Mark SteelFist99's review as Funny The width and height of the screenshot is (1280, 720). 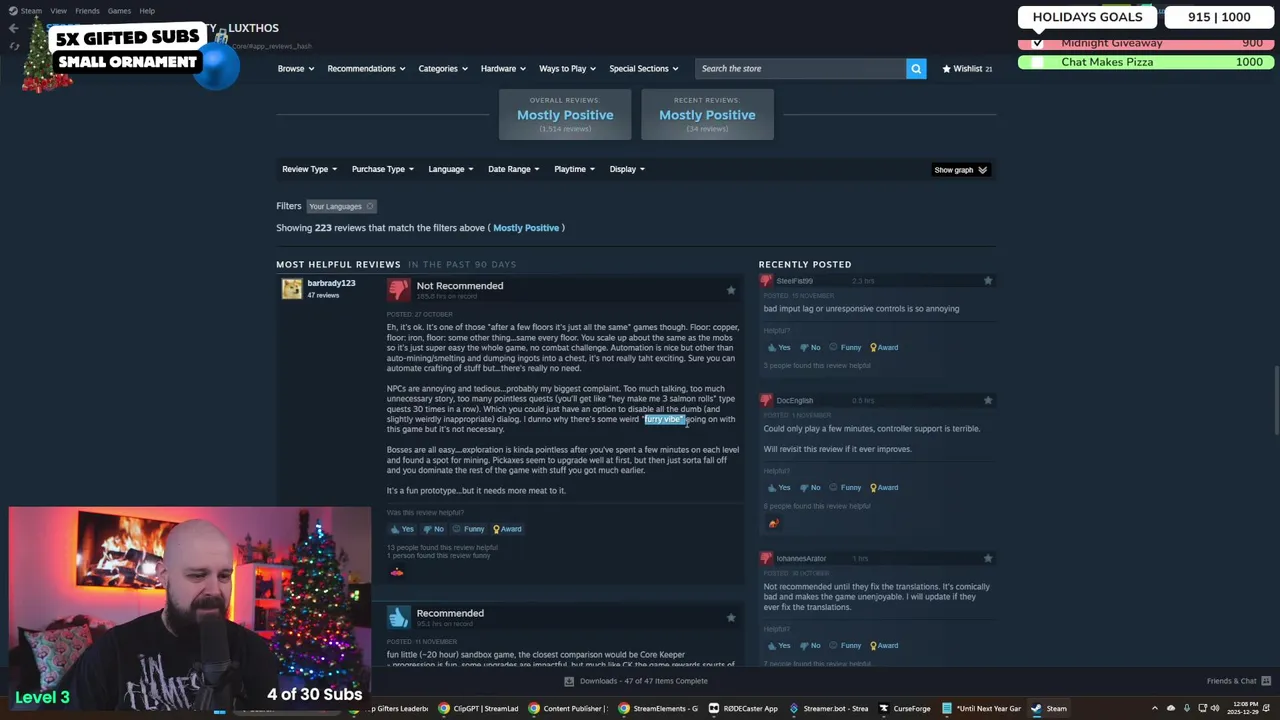845,347
